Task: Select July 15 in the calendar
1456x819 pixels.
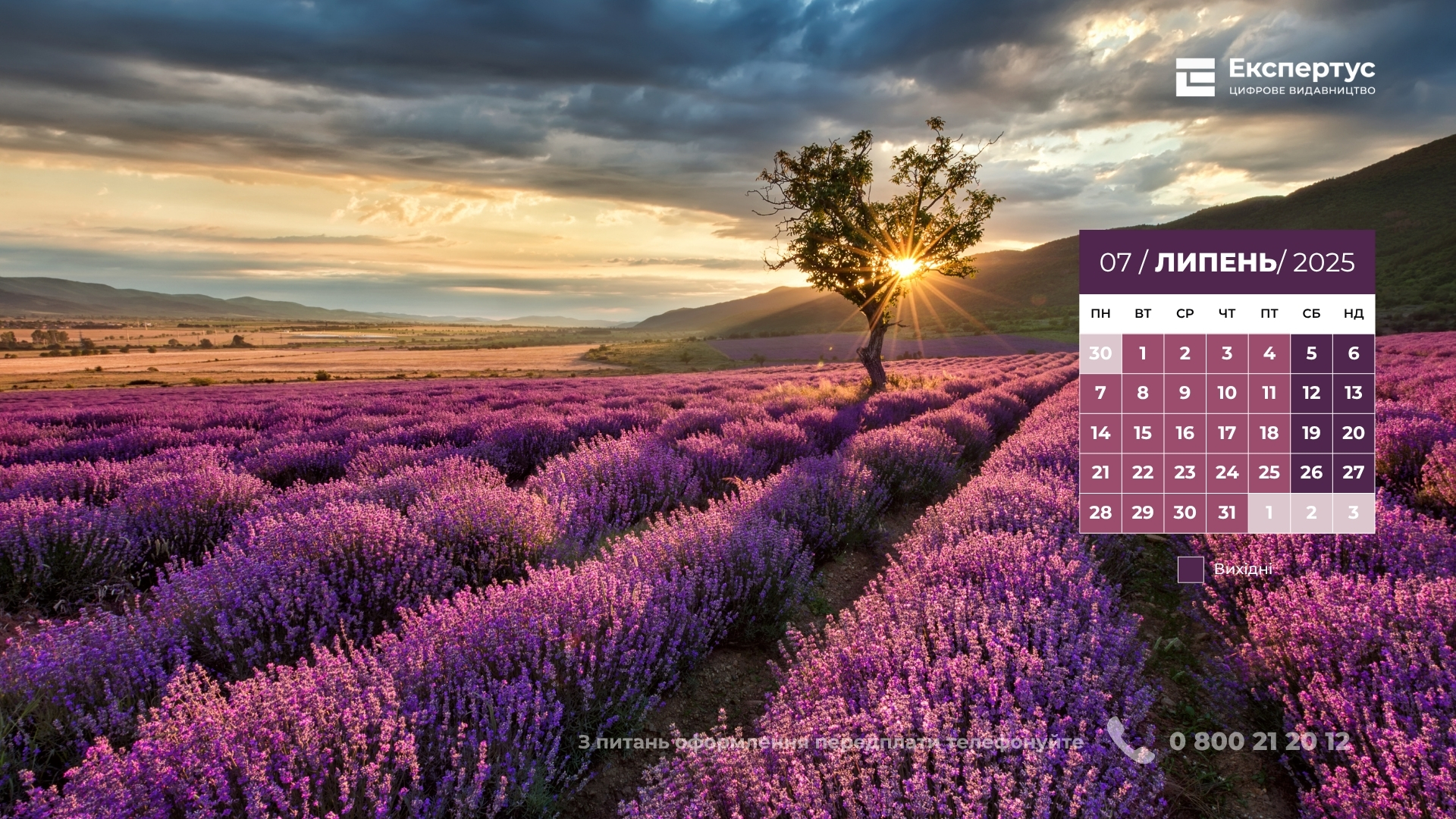Action: click(1143, 433)
